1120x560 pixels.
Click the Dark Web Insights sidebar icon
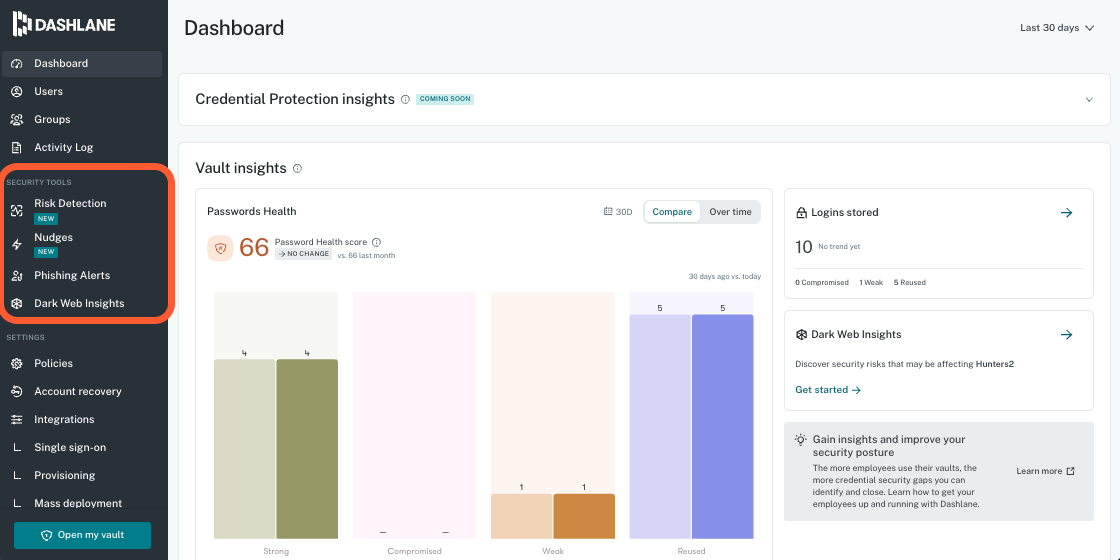point(18,304)
